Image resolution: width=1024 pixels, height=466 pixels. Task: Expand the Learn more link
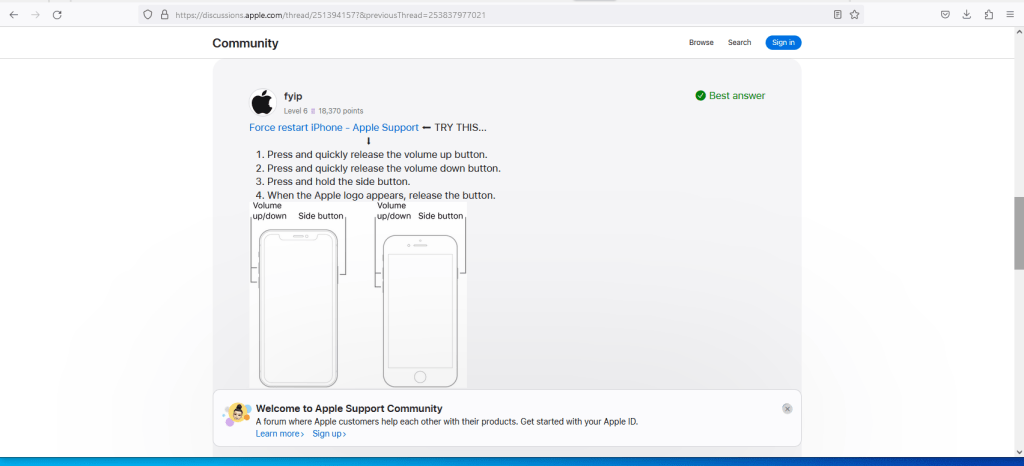(280, 434)
